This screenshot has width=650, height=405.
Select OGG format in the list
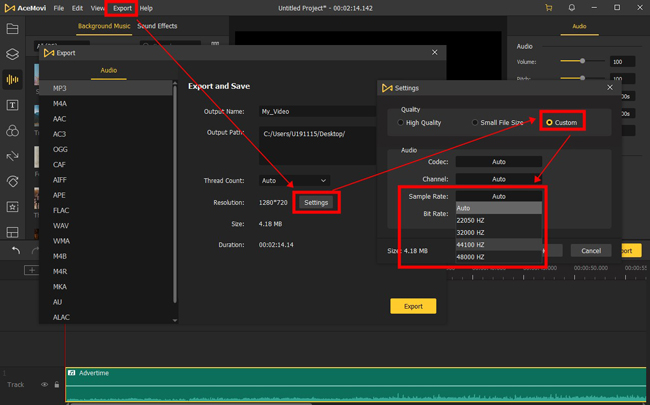(x=106, y=149)
